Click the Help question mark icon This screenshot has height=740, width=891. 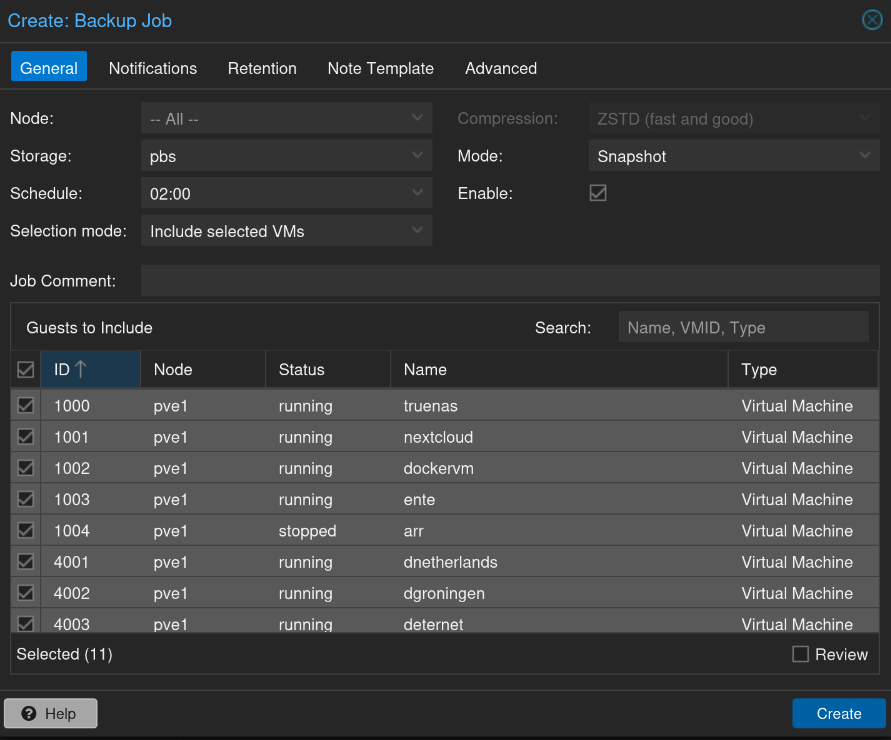tap(28, 713)
